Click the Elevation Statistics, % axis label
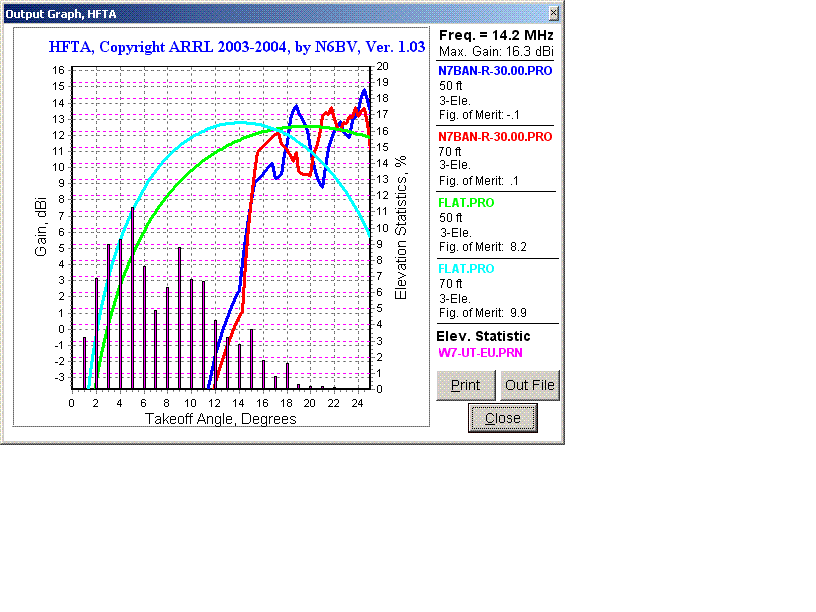The image size is (816, 612). click(x=401, y=226)
